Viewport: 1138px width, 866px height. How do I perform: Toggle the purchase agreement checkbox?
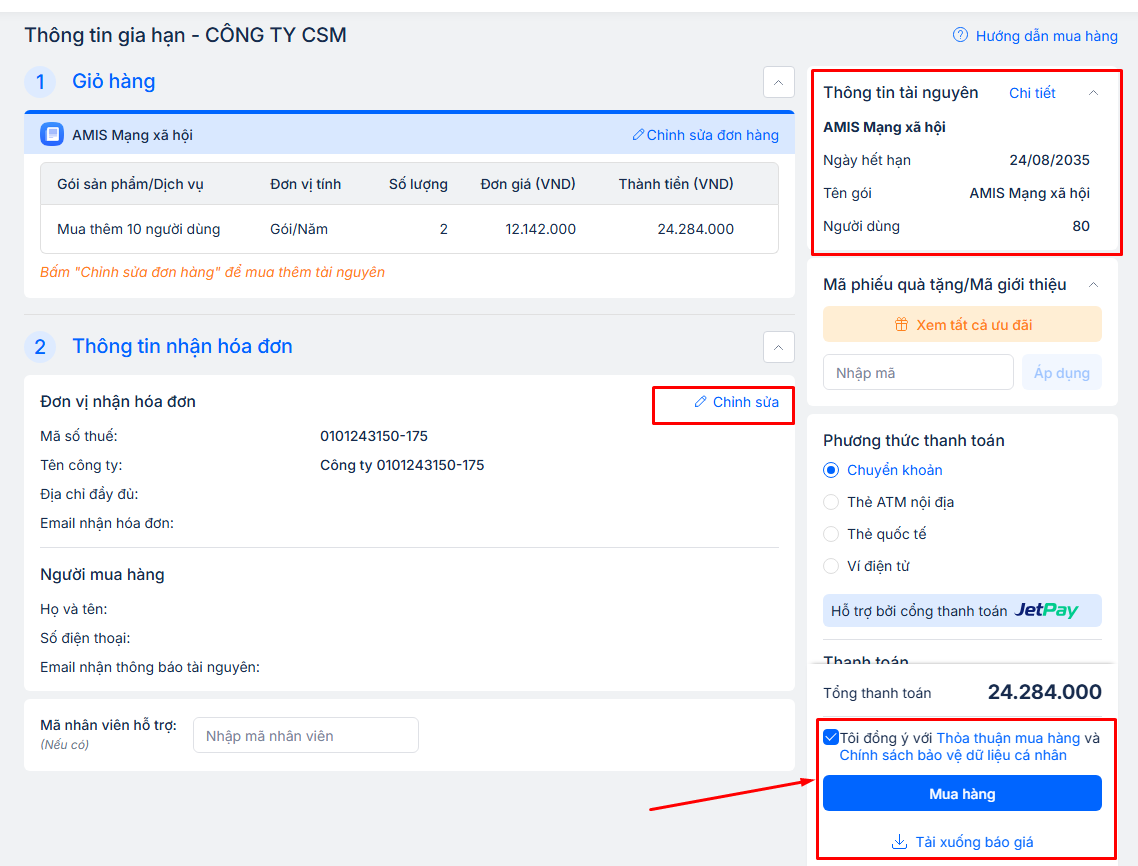(831, 738)
